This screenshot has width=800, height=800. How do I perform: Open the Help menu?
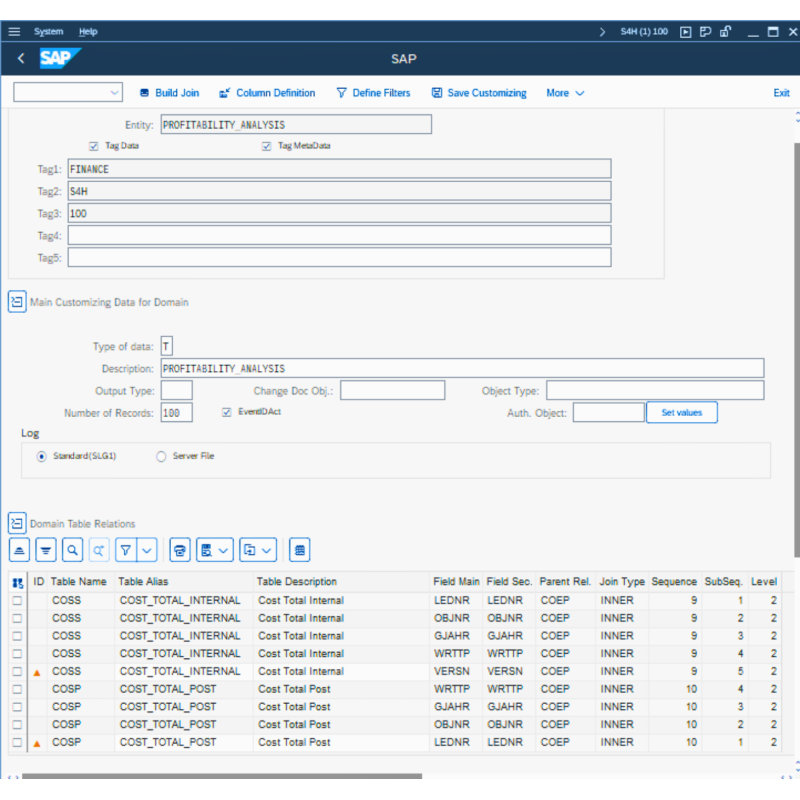[88, 32]
